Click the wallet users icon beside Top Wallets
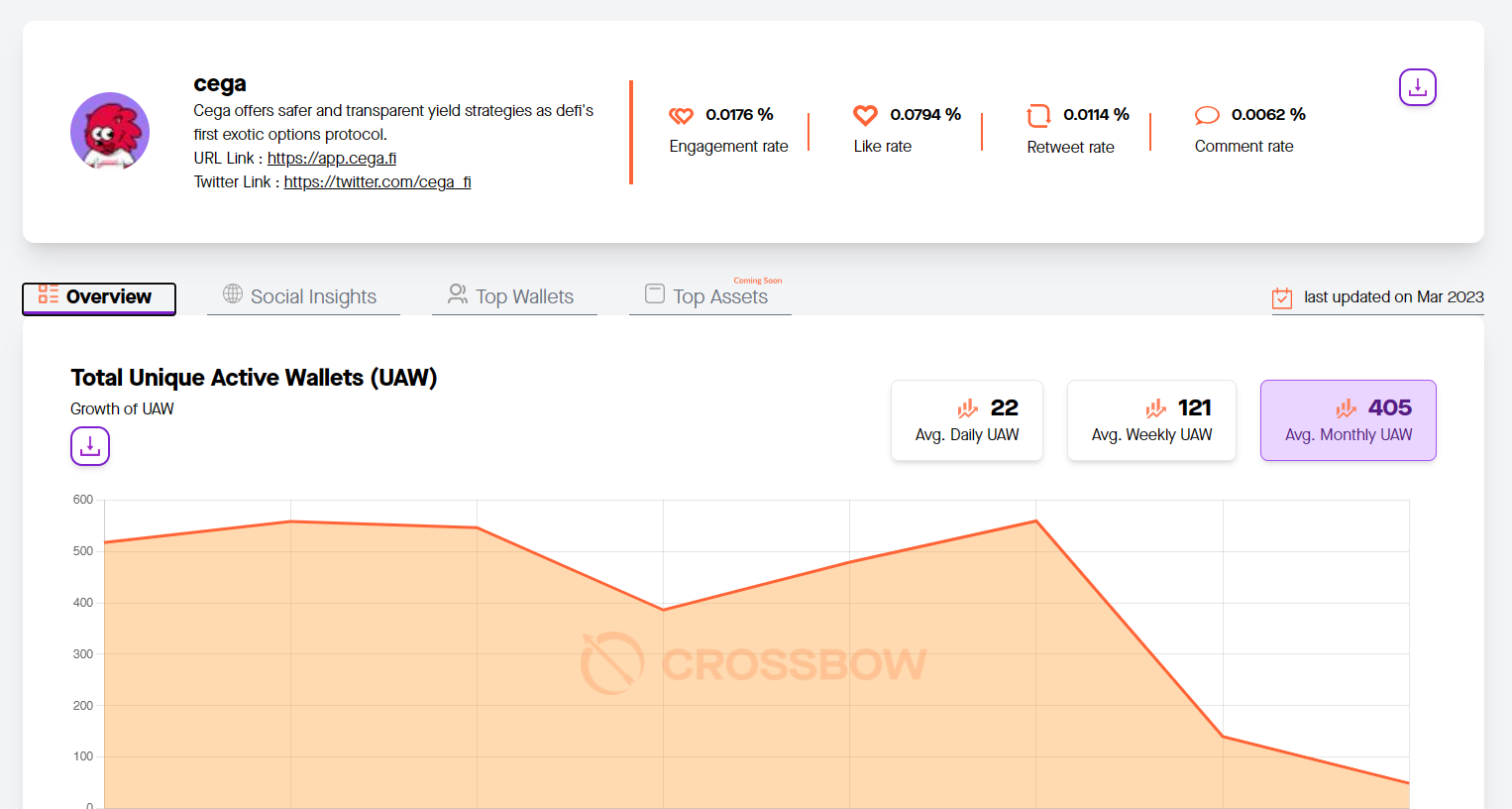This screenshot has height=809, width=1512. (x=457, y=294)
